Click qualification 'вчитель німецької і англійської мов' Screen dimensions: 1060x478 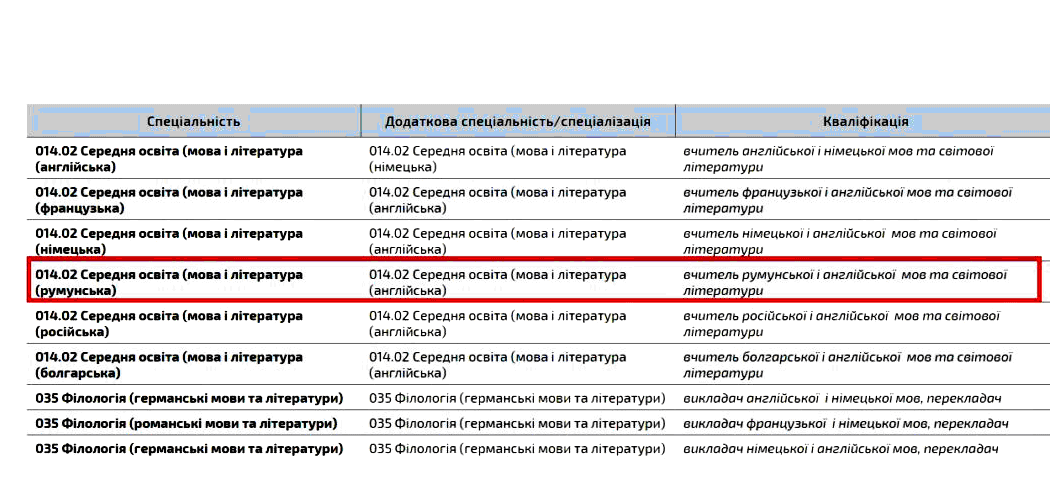pos(838,241)
